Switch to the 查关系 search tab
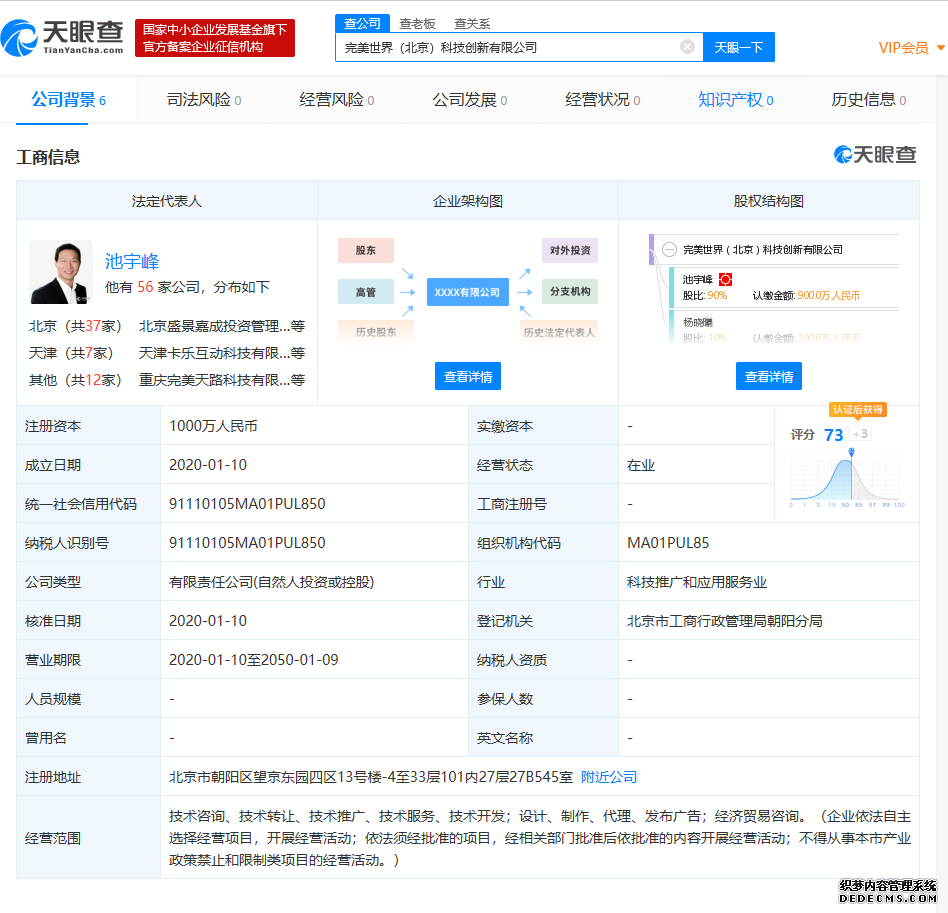The image size is (948, 913). (x=472, y=24)
